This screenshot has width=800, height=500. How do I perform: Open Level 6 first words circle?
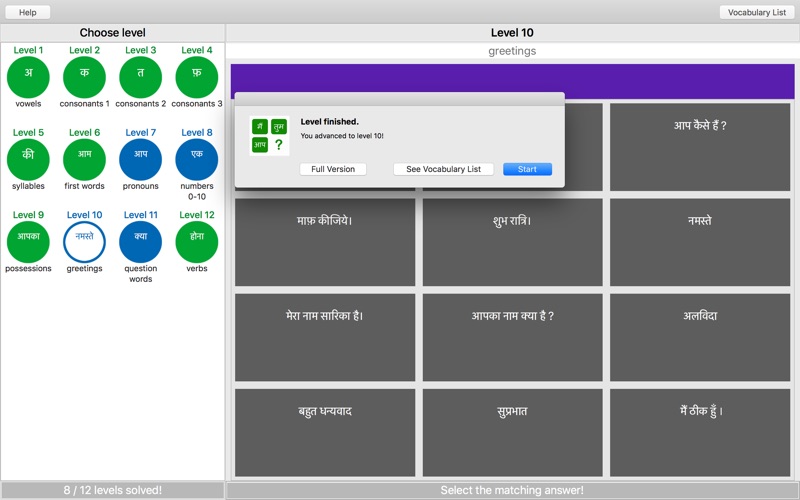coord(84,160)
